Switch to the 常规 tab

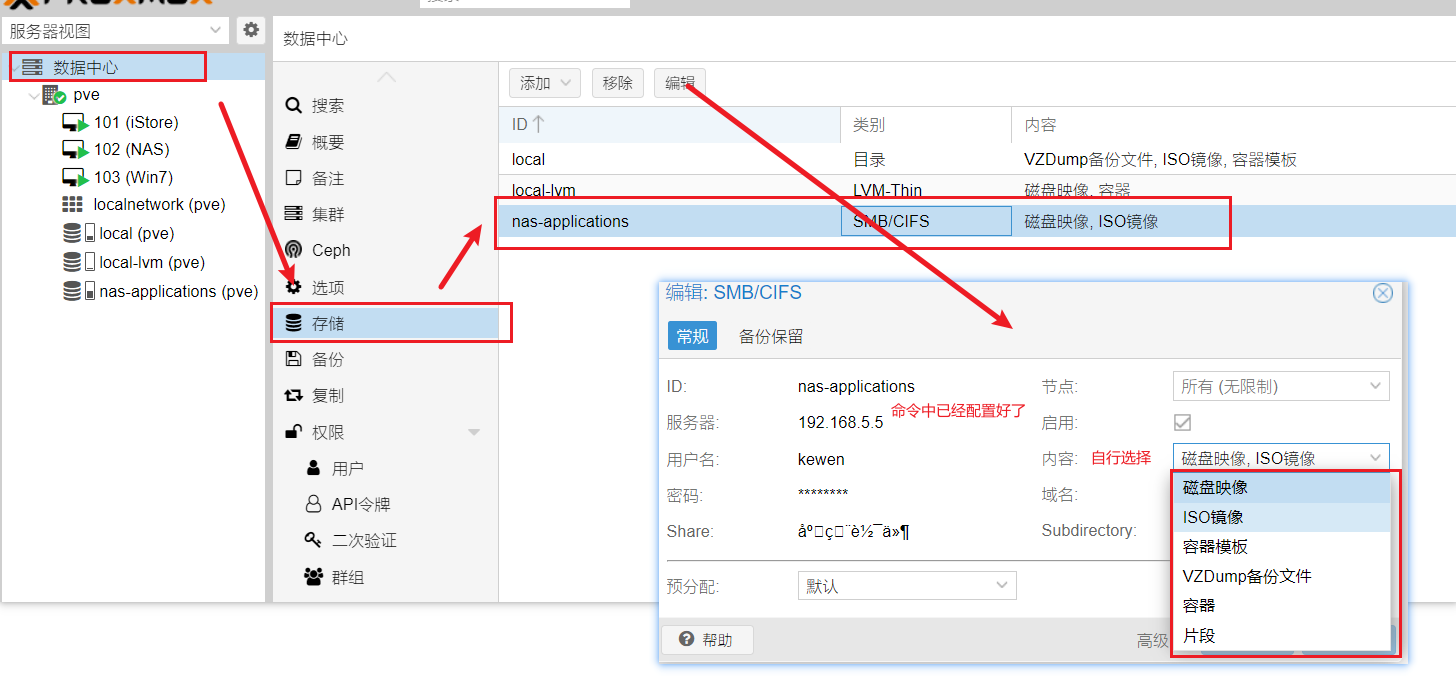coord(692,336)
